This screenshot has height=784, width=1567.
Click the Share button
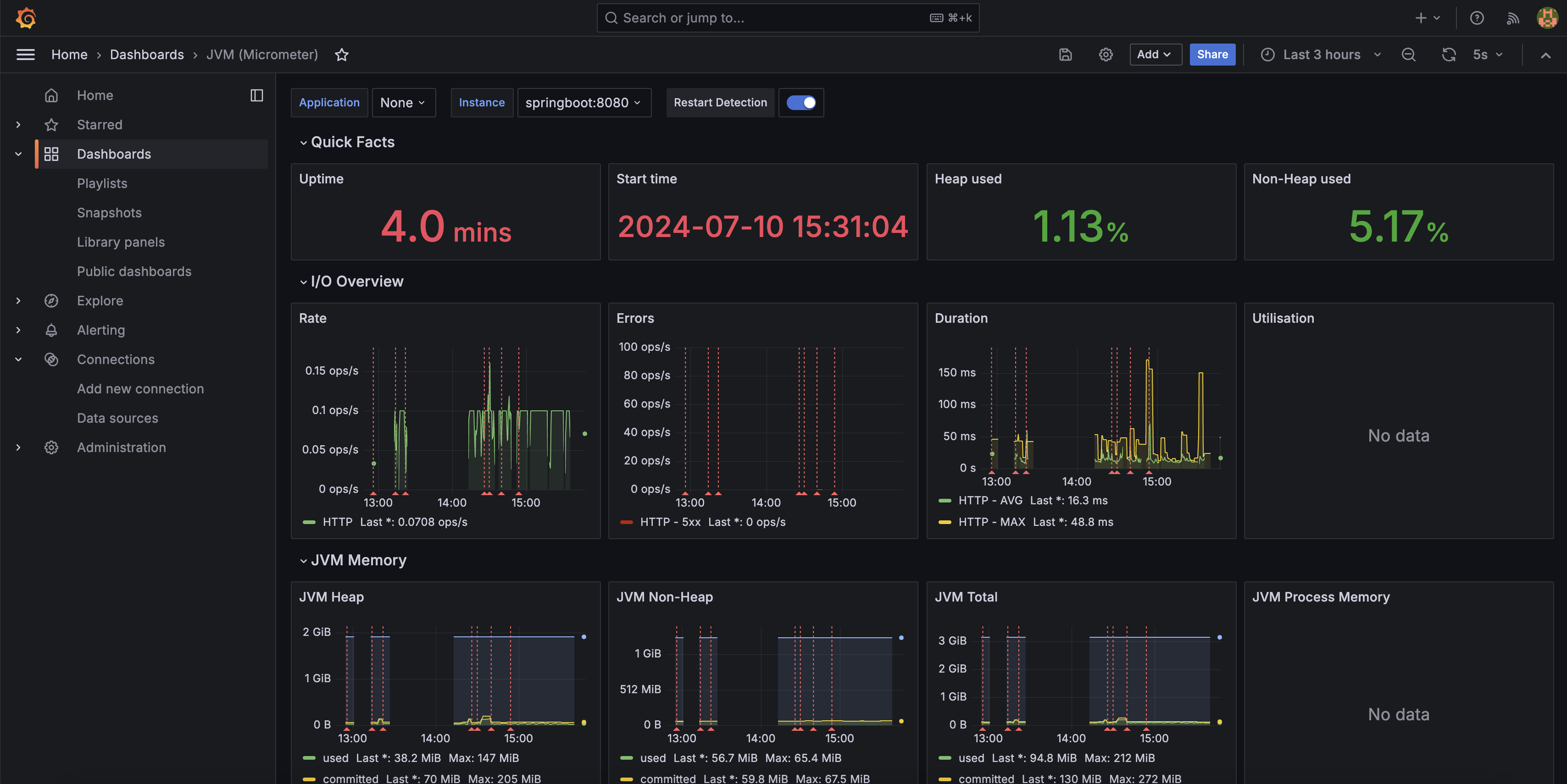pyautogui.click(x=1212, y=55)
